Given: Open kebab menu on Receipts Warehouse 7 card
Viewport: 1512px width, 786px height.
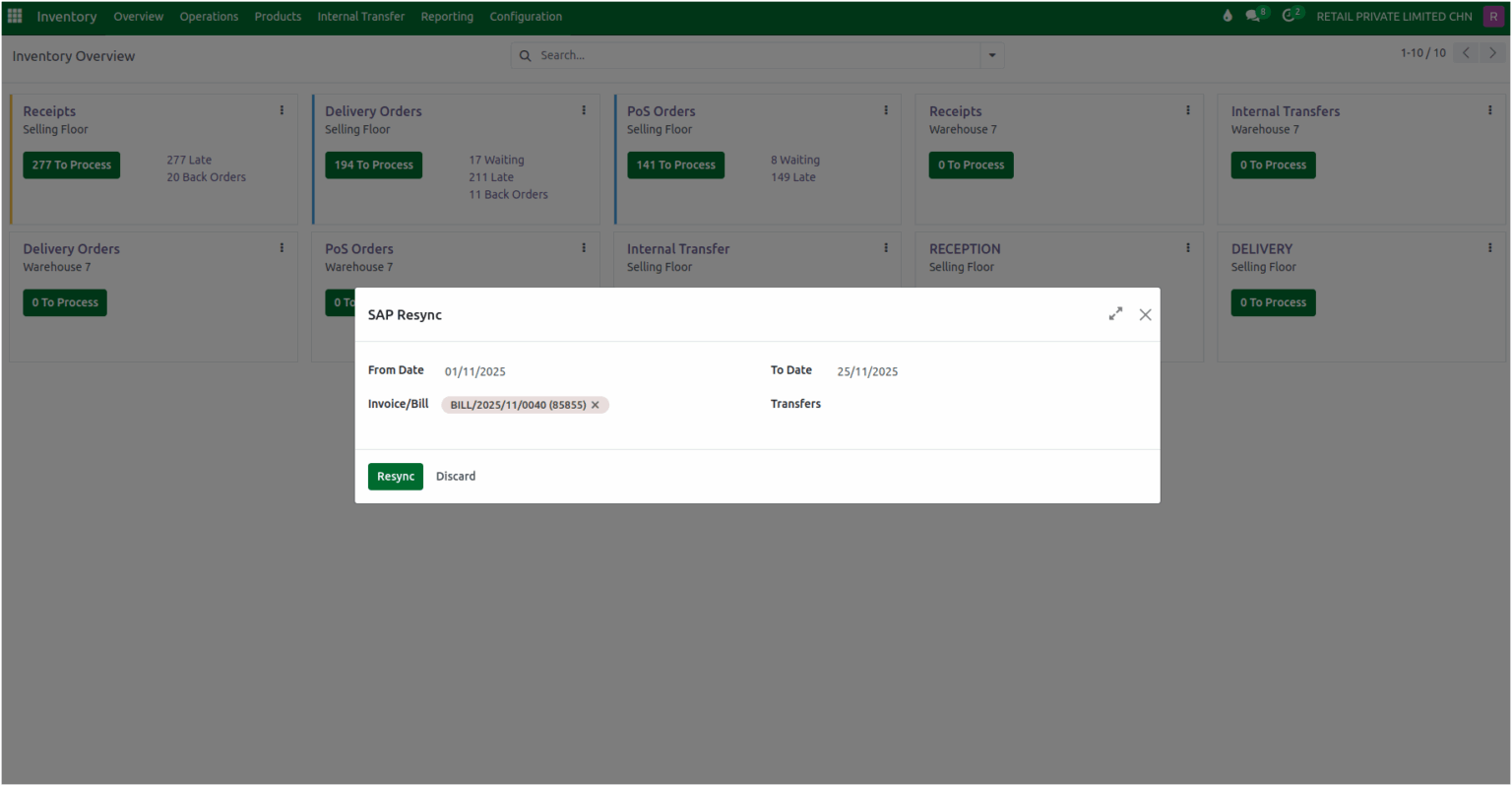Looking at the screenshot, I should pyautogui.click(x=1188, y=110).
